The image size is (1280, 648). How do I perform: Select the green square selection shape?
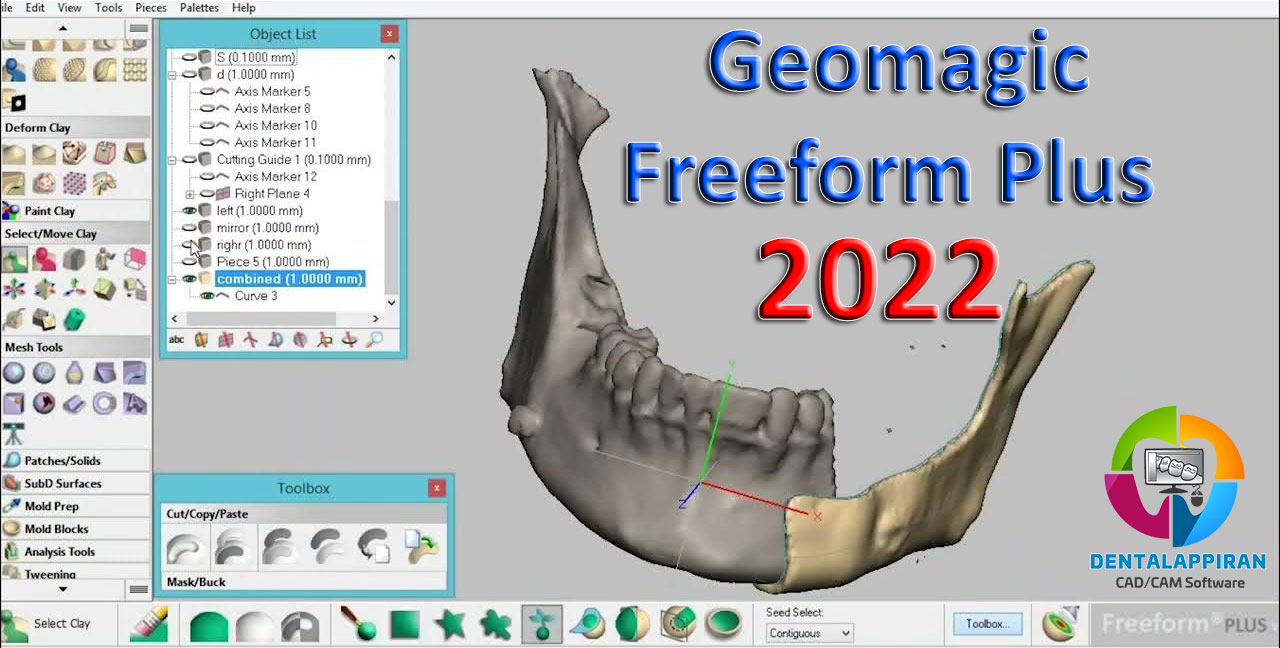[405, 625]
